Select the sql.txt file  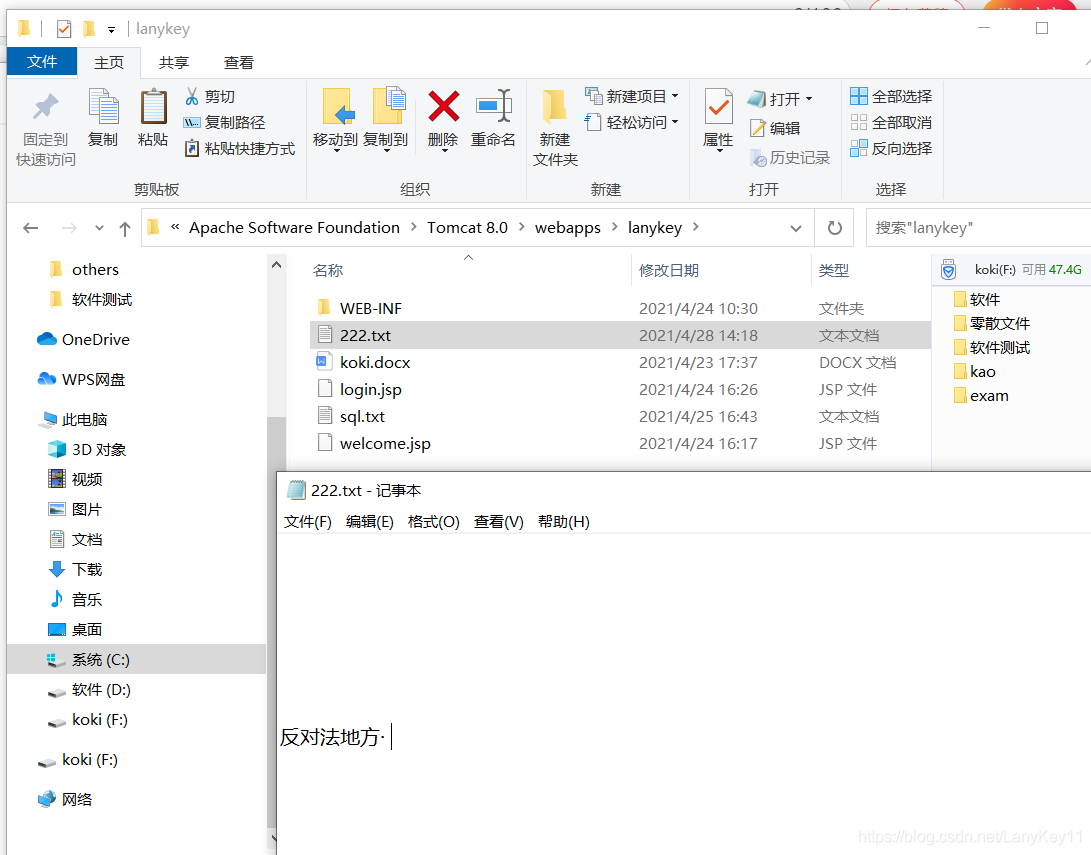pyautogui.click(x=362, y=417)
